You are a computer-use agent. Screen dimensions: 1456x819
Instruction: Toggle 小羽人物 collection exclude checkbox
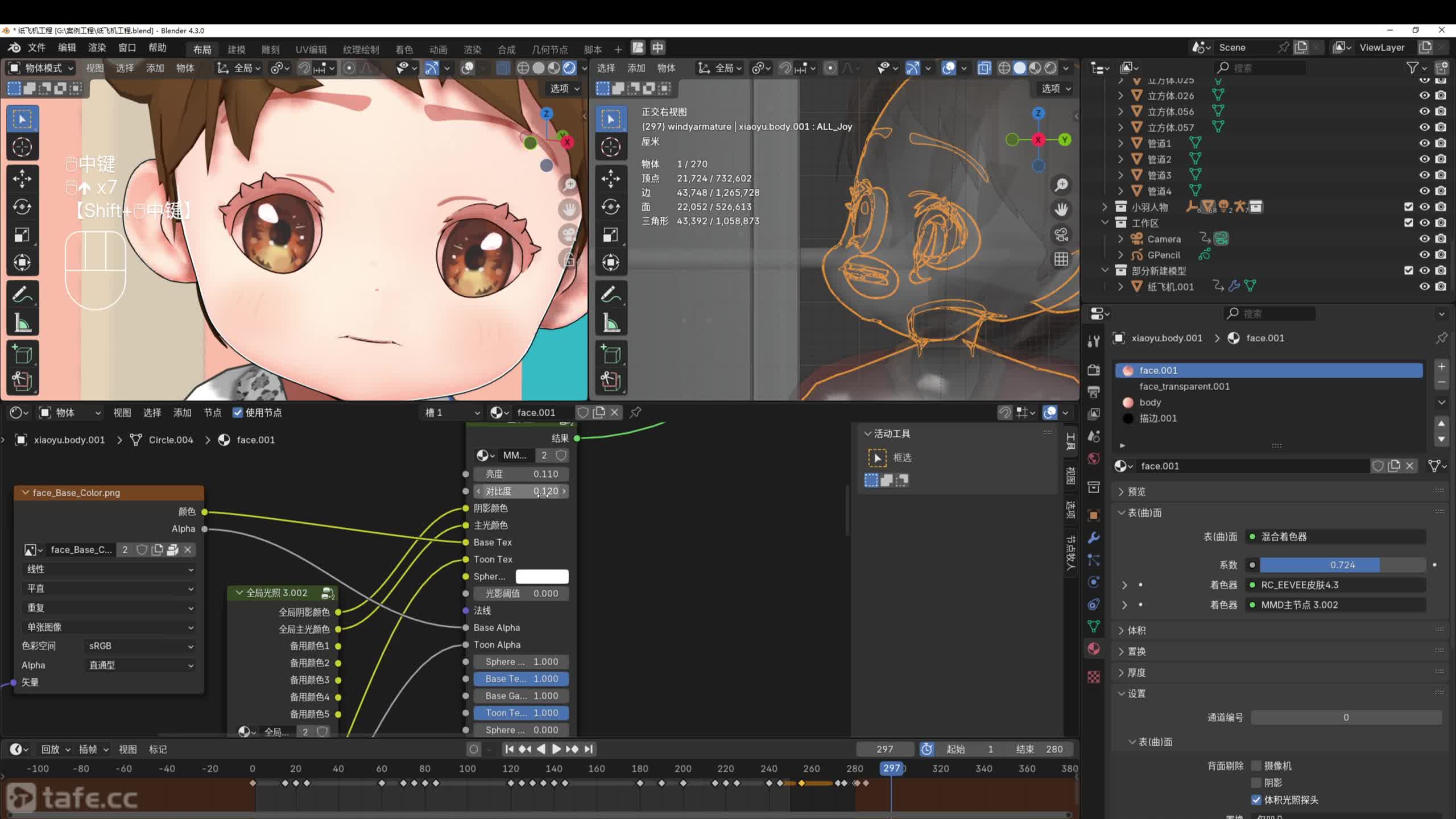[1408, 206]
